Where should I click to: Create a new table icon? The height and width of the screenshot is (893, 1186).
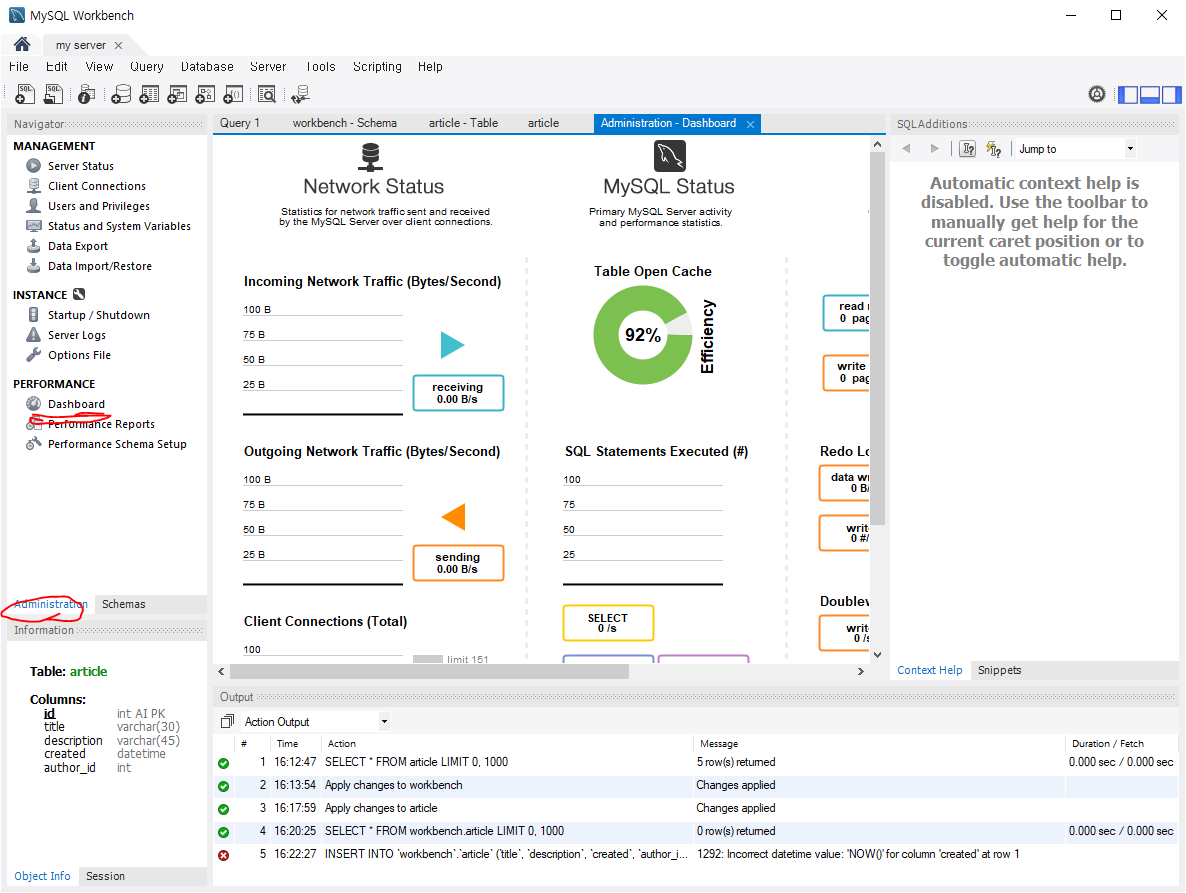149,94
